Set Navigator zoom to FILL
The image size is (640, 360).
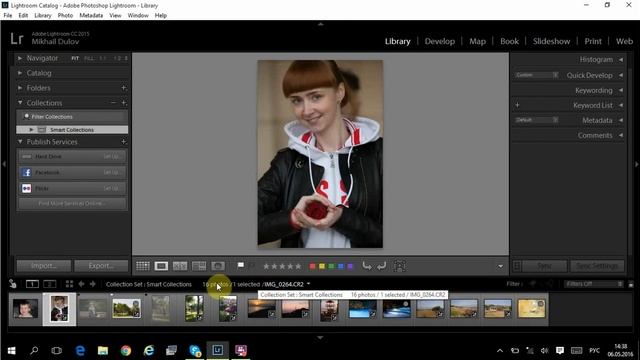[89, 58]
